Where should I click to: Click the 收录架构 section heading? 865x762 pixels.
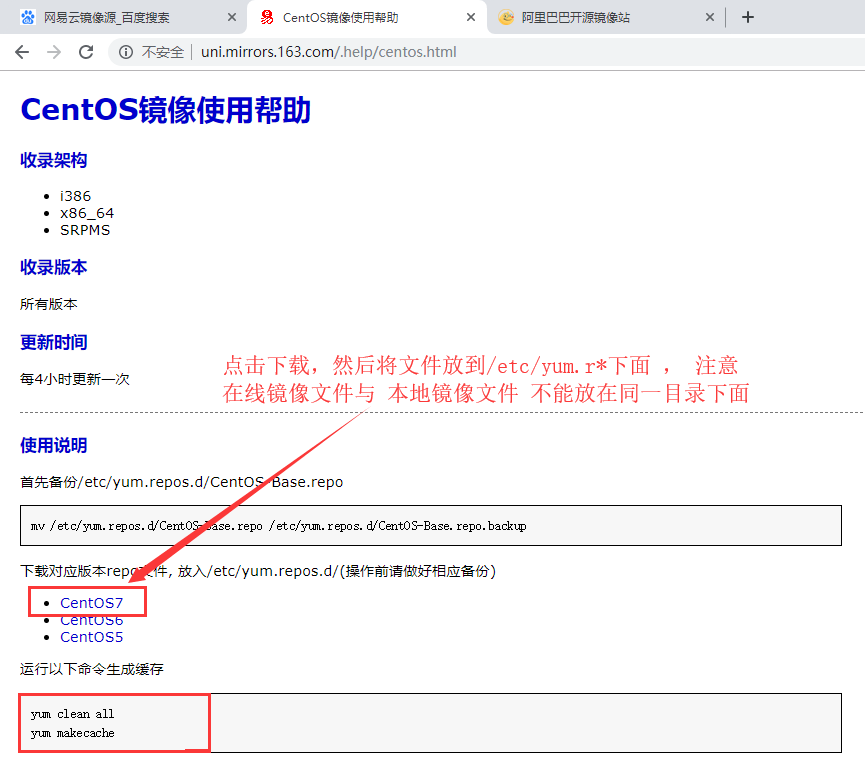[x=54, y=160]
